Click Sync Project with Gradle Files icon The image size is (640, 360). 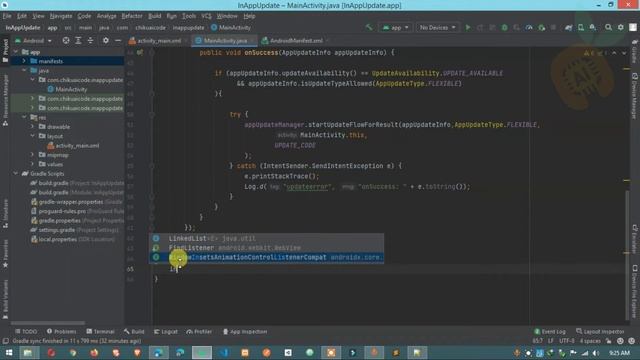568,27
